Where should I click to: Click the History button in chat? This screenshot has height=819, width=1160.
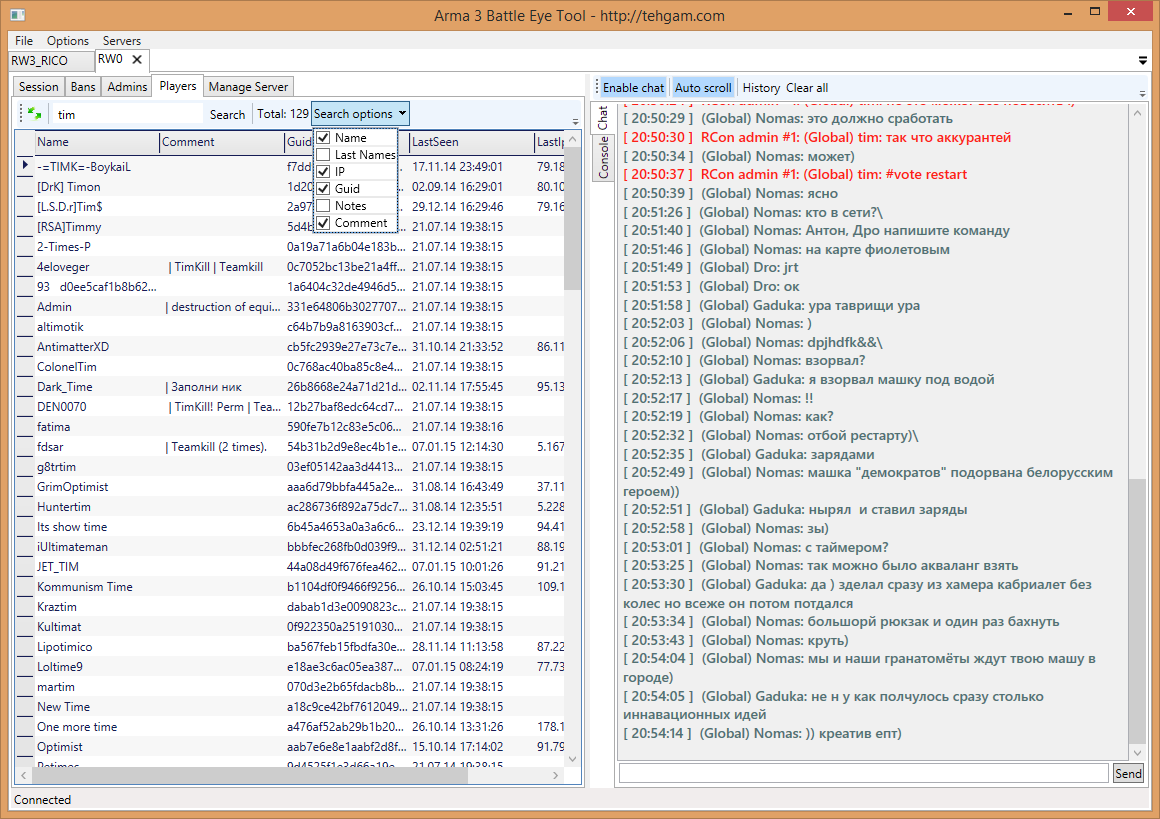click(x=761, y=87)
